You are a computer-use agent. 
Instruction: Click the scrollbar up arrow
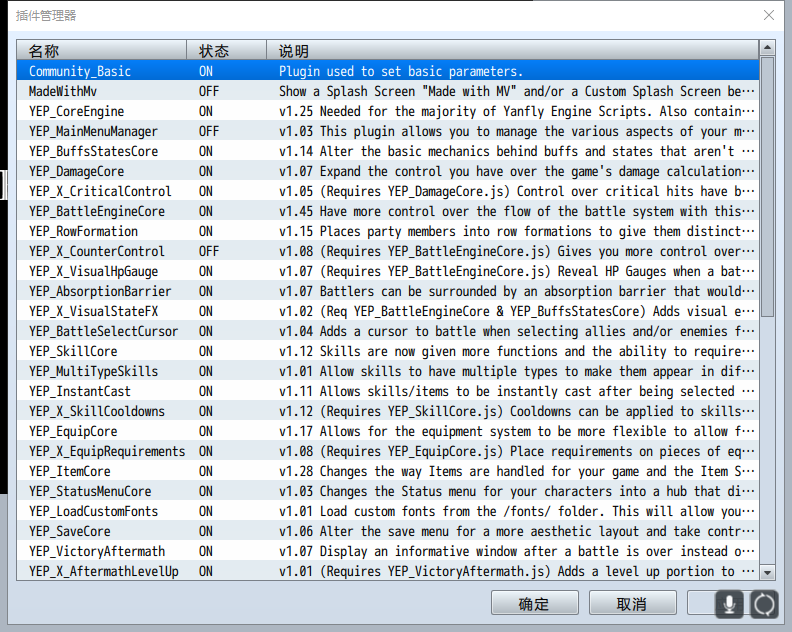point(767,48)
